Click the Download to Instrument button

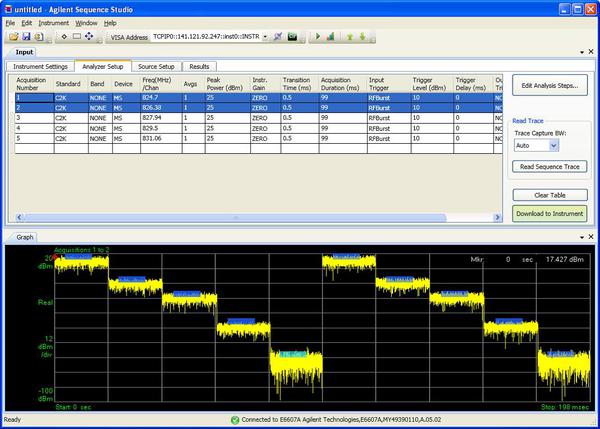pyautogui.click(x=550, y=213)
